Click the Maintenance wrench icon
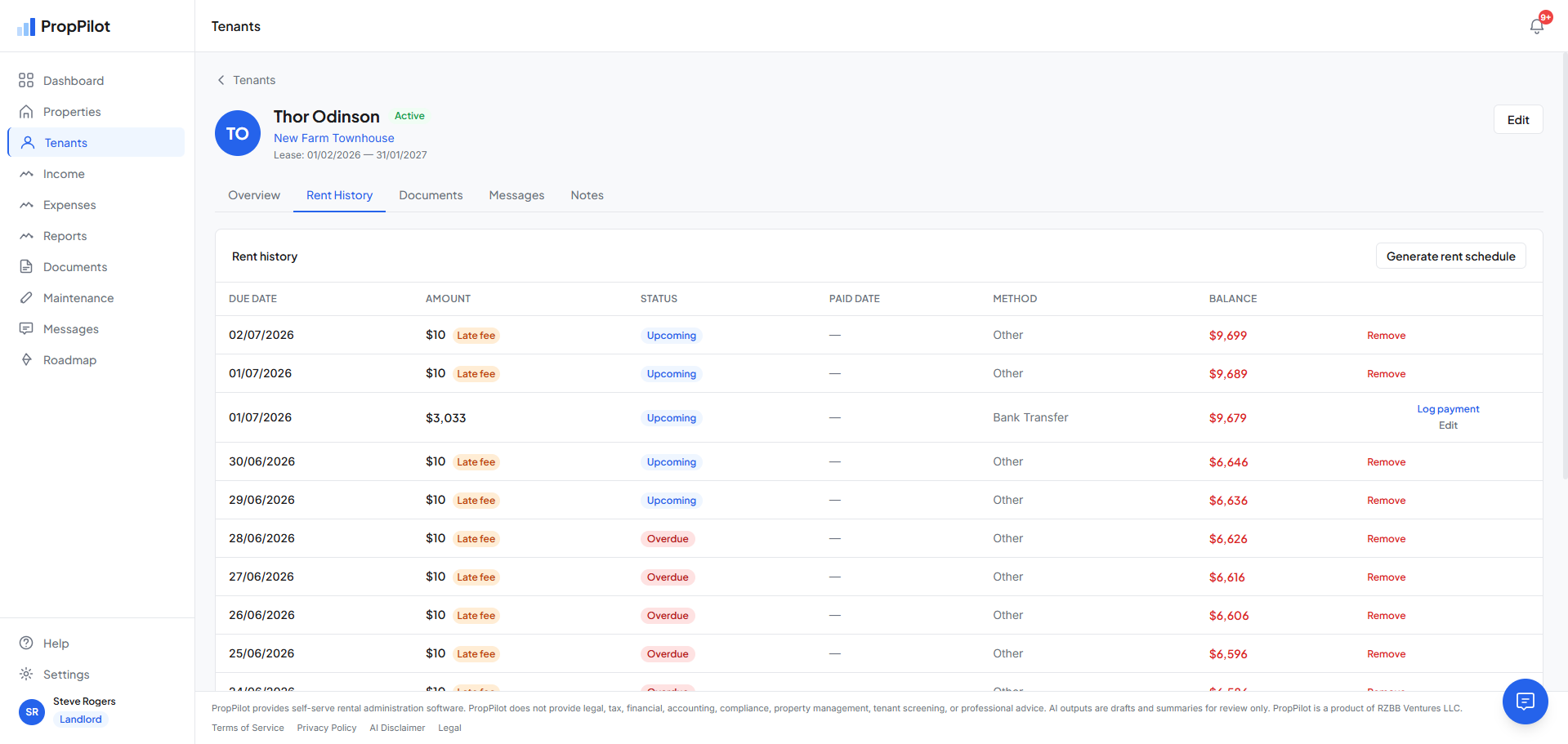 coord(26,297)
